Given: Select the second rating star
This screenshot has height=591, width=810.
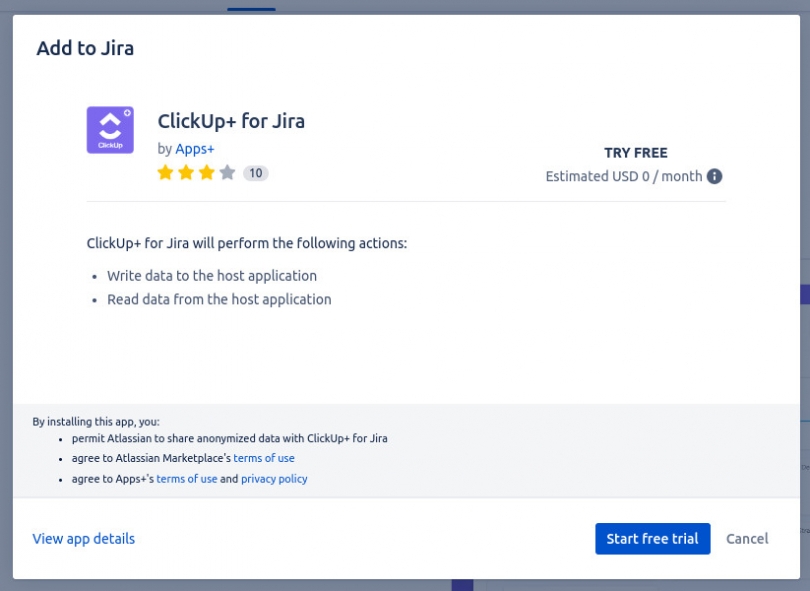Looking at the screenshot, I should [x=185, y=172].
